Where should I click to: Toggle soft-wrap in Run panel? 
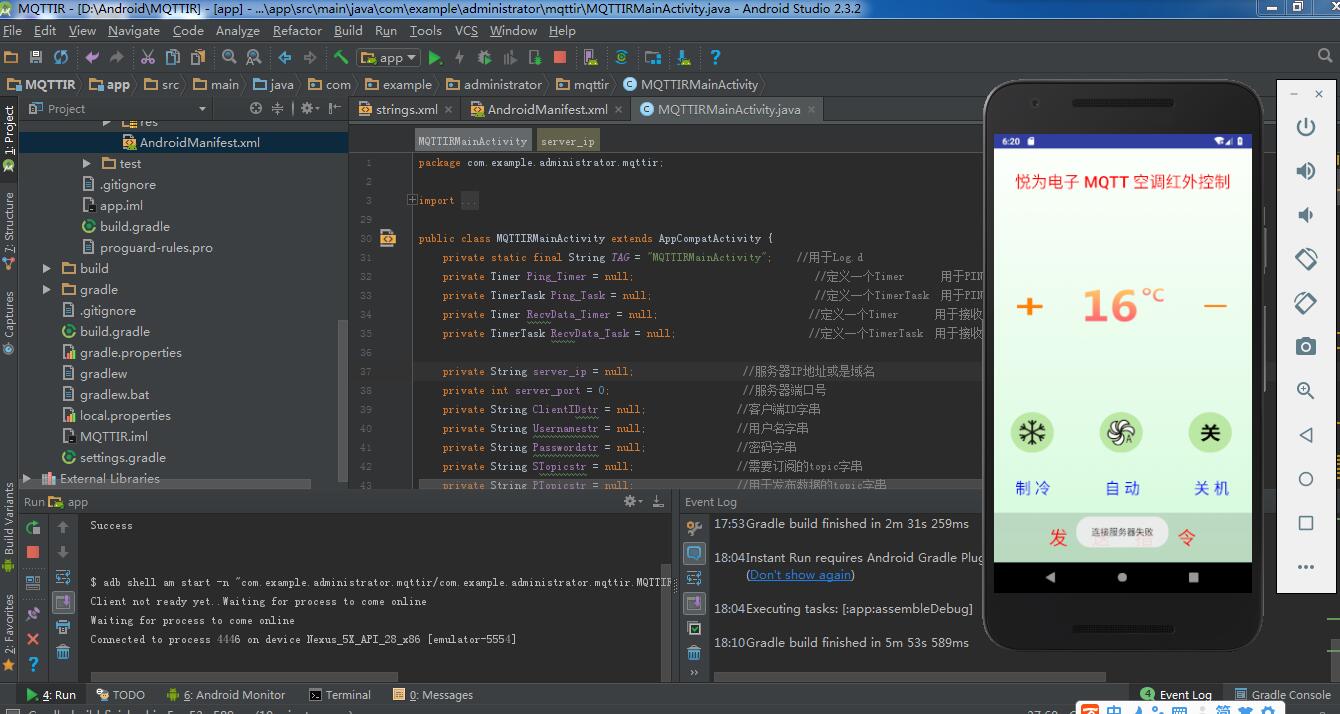click(63, 577)
